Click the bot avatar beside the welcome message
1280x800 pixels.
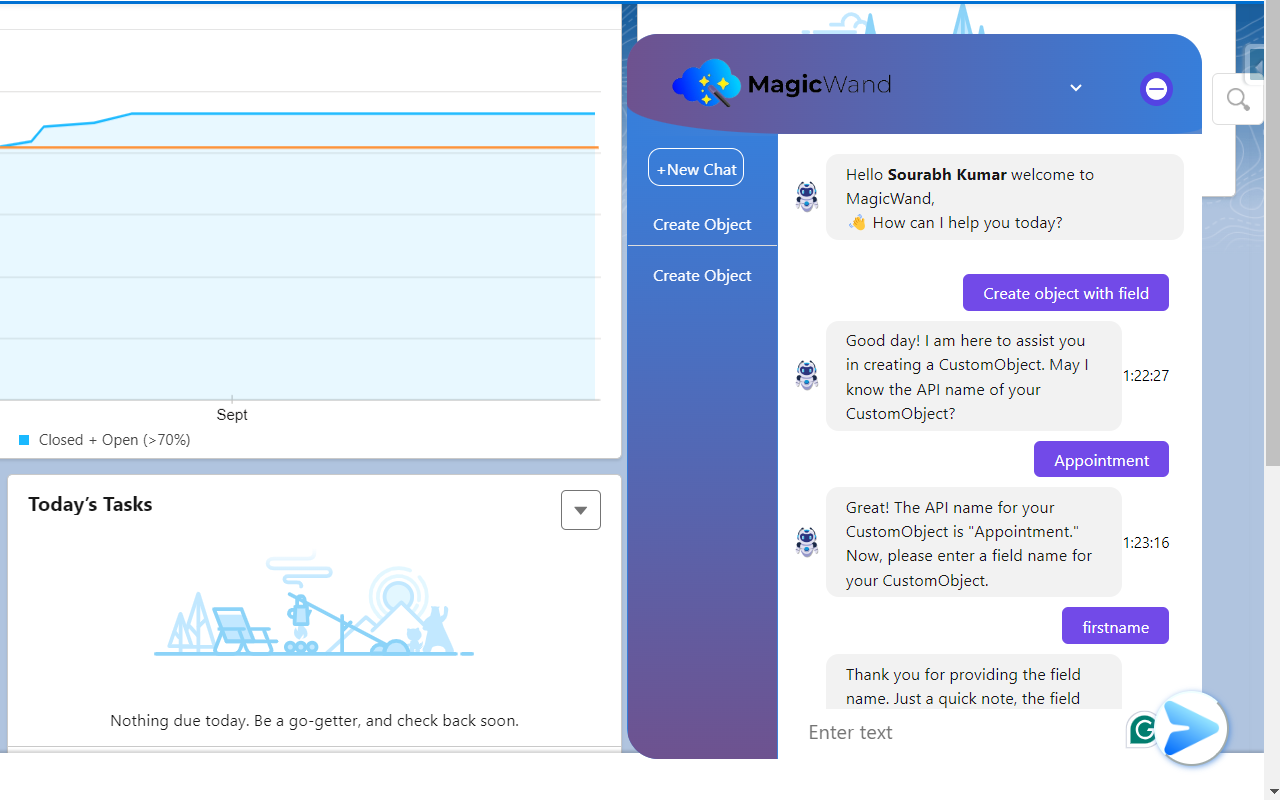[807, 196]
